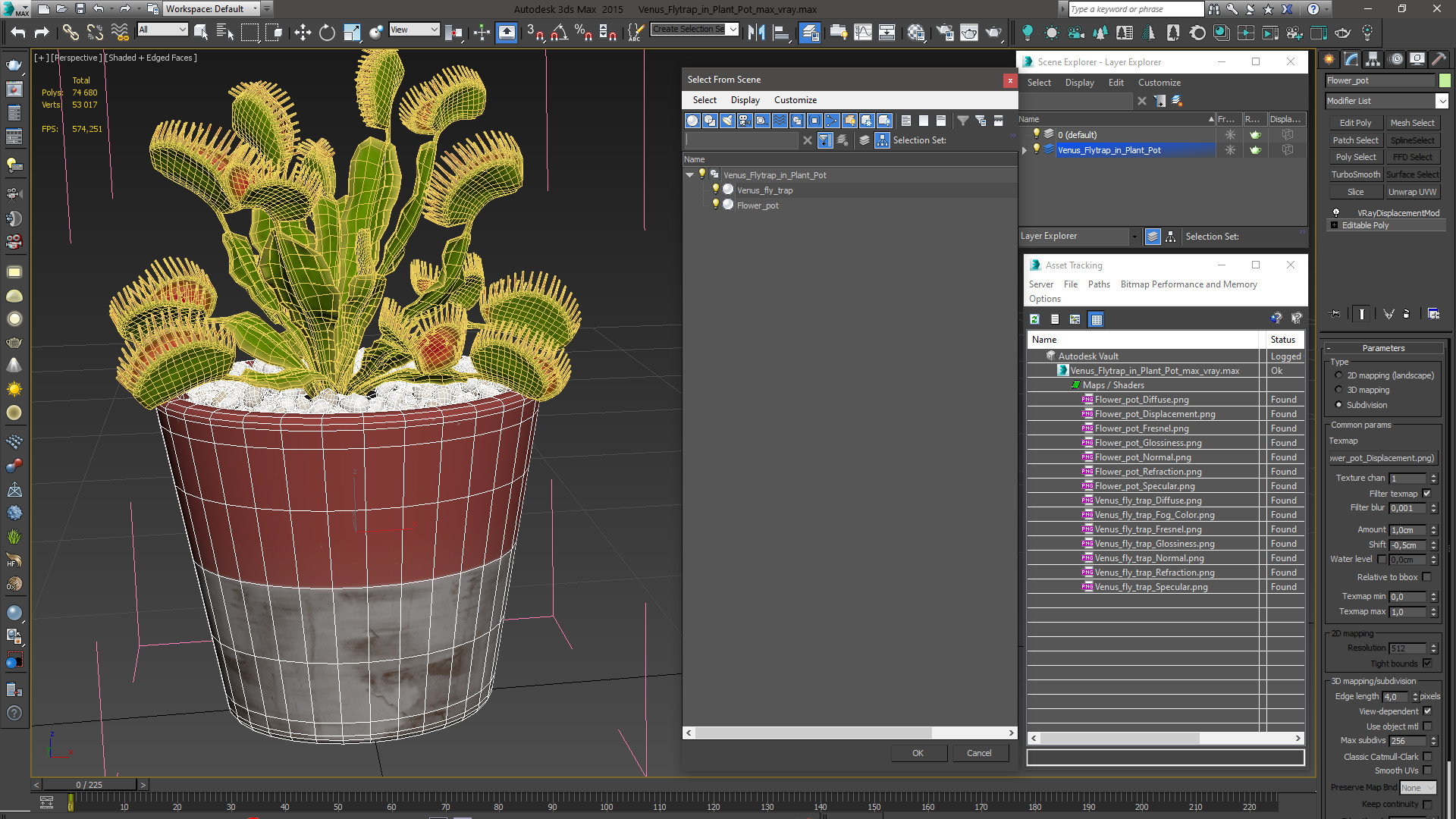Click the Mirror tool icon
The height and width of the screenshot is (819, 1456).
point(756,33)
